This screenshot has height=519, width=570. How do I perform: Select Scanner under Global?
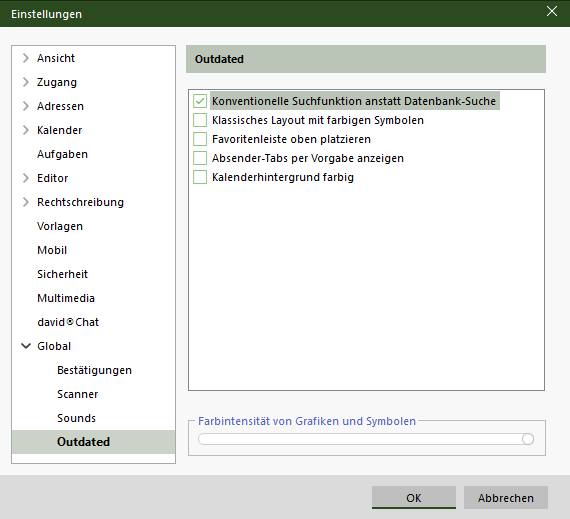[x=77, y=394]
